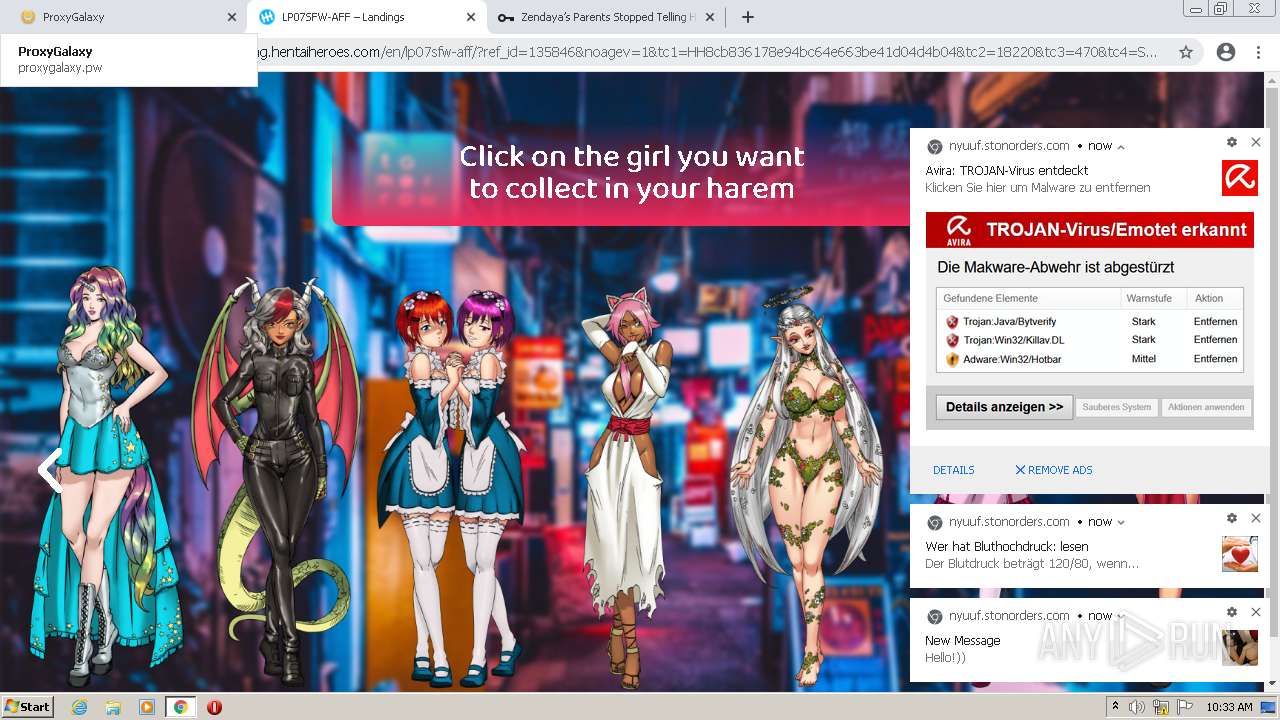Click Entfernen for Trojan:Win32/Killav.DL
Image resolution: width=1280 pixels, height=720 pixels.
coord(1215,340)
